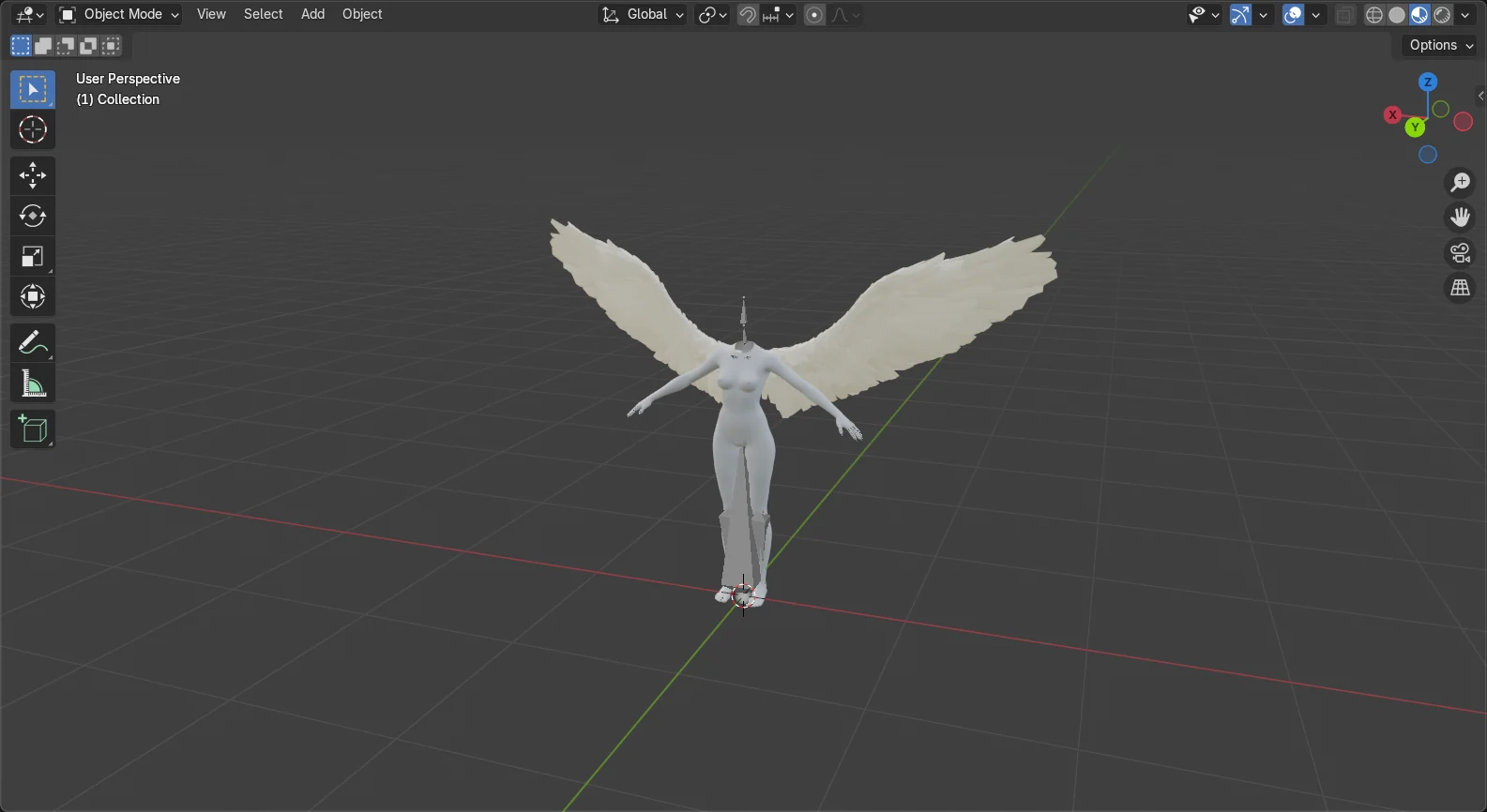Select the Select Box tool

pos(33,89)
